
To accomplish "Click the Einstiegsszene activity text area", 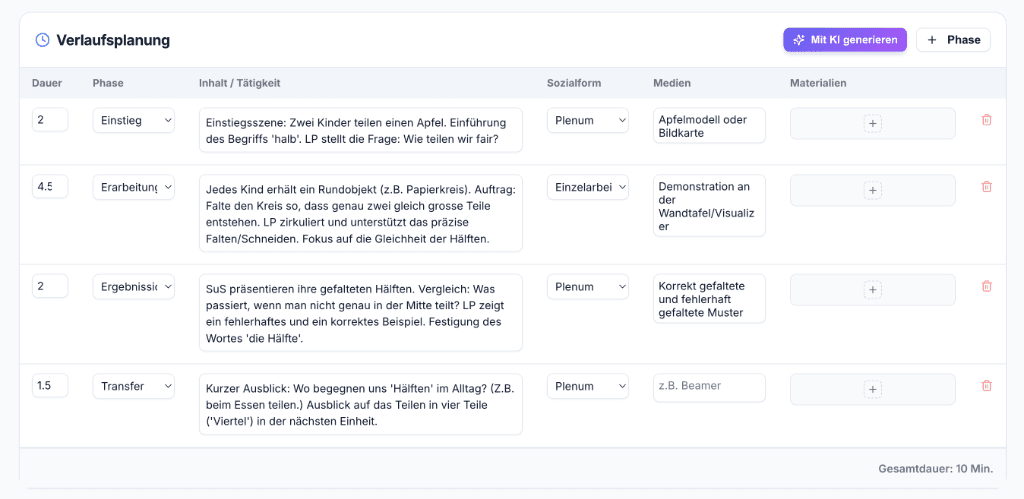I will [360, 130].
